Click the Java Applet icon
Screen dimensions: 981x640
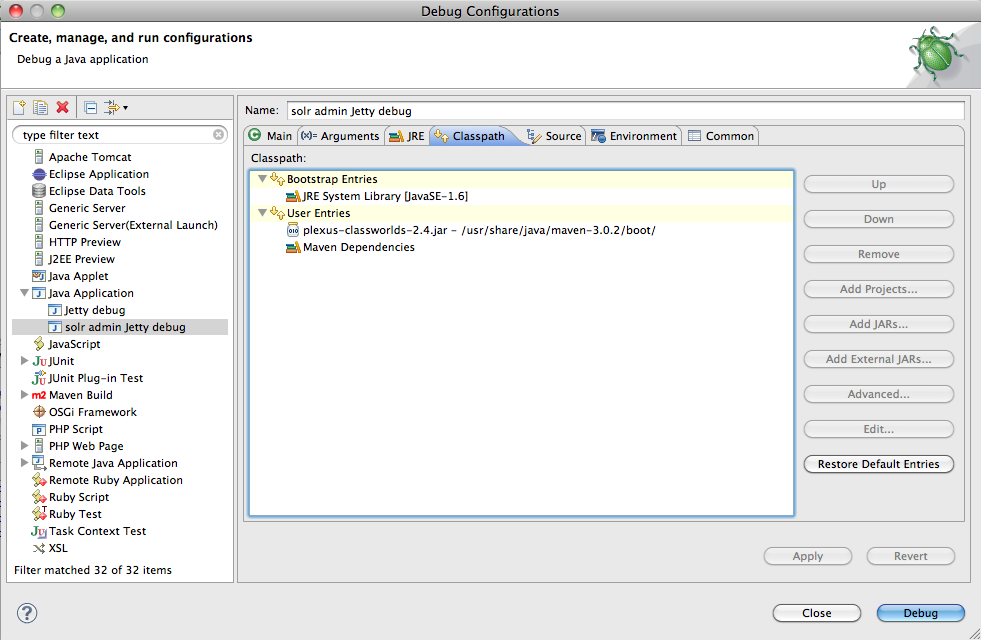(39, 276)
